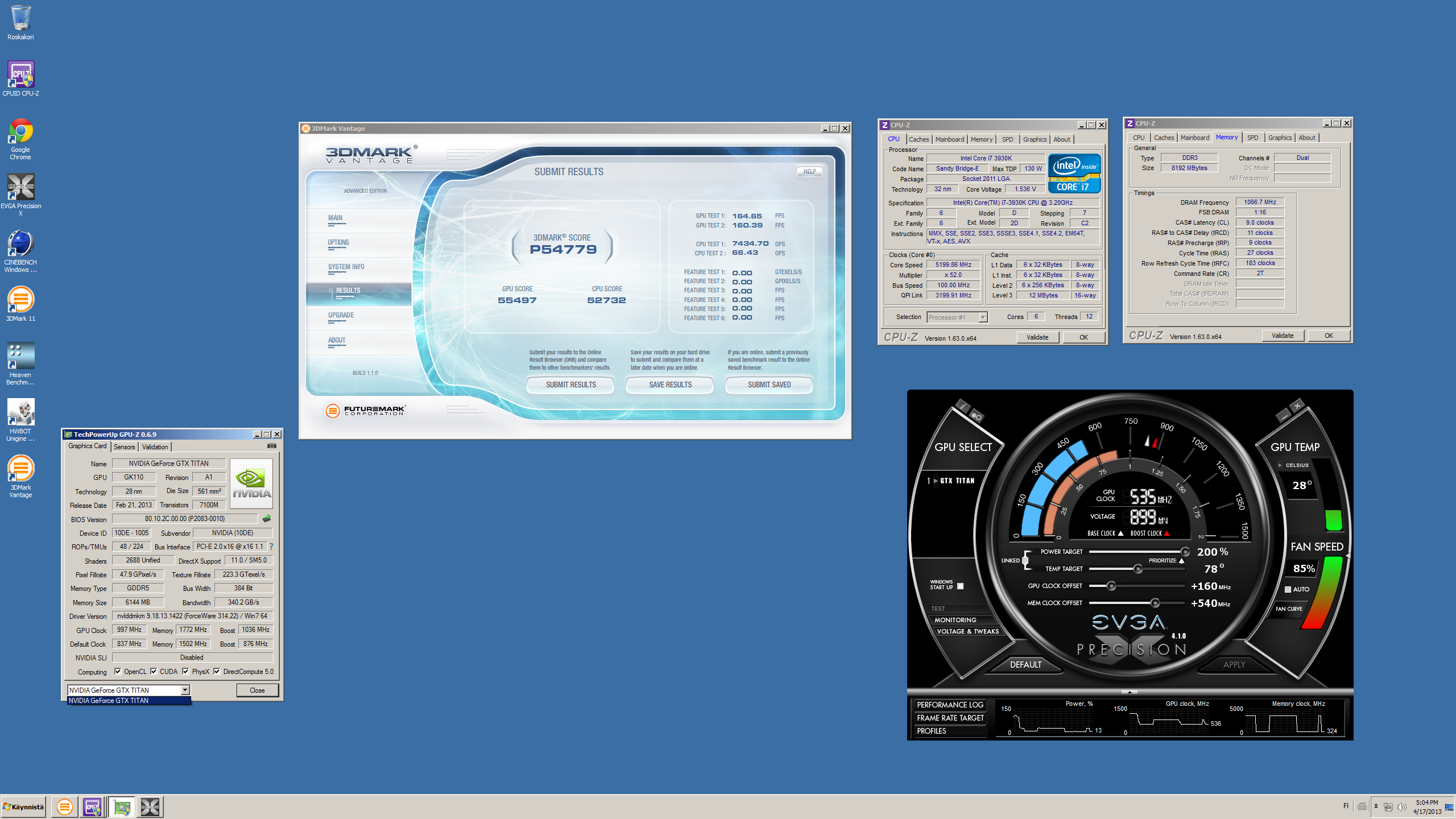The image size is (1456, 819).
Task: Toggle CELSIUS temperature unit arrow
Action: (1280, 465)
